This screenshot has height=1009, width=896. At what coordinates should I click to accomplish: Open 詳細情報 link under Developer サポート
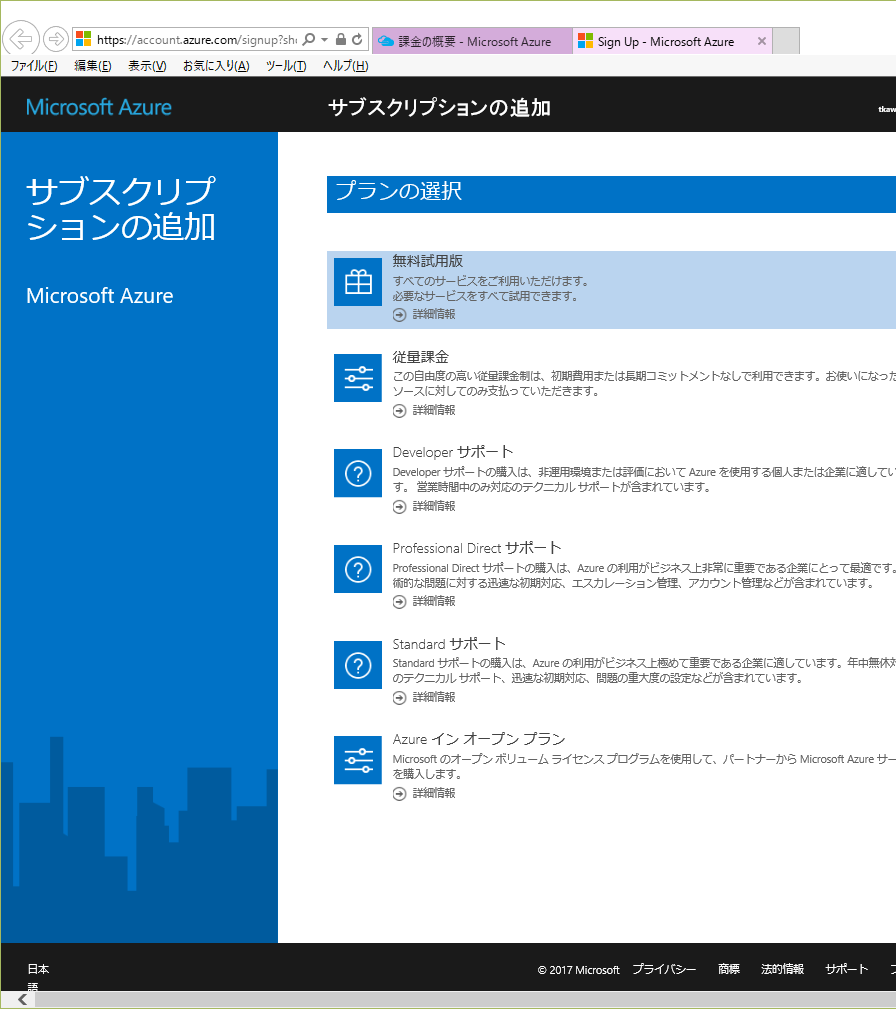[x=434, y=506]
